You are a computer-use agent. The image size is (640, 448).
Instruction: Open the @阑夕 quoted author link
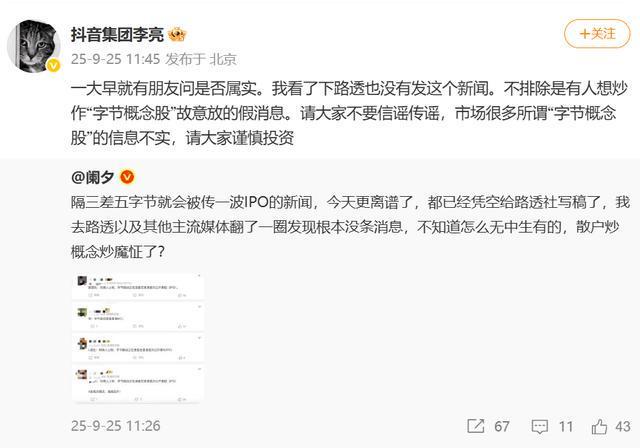click(x=92, y=177)
